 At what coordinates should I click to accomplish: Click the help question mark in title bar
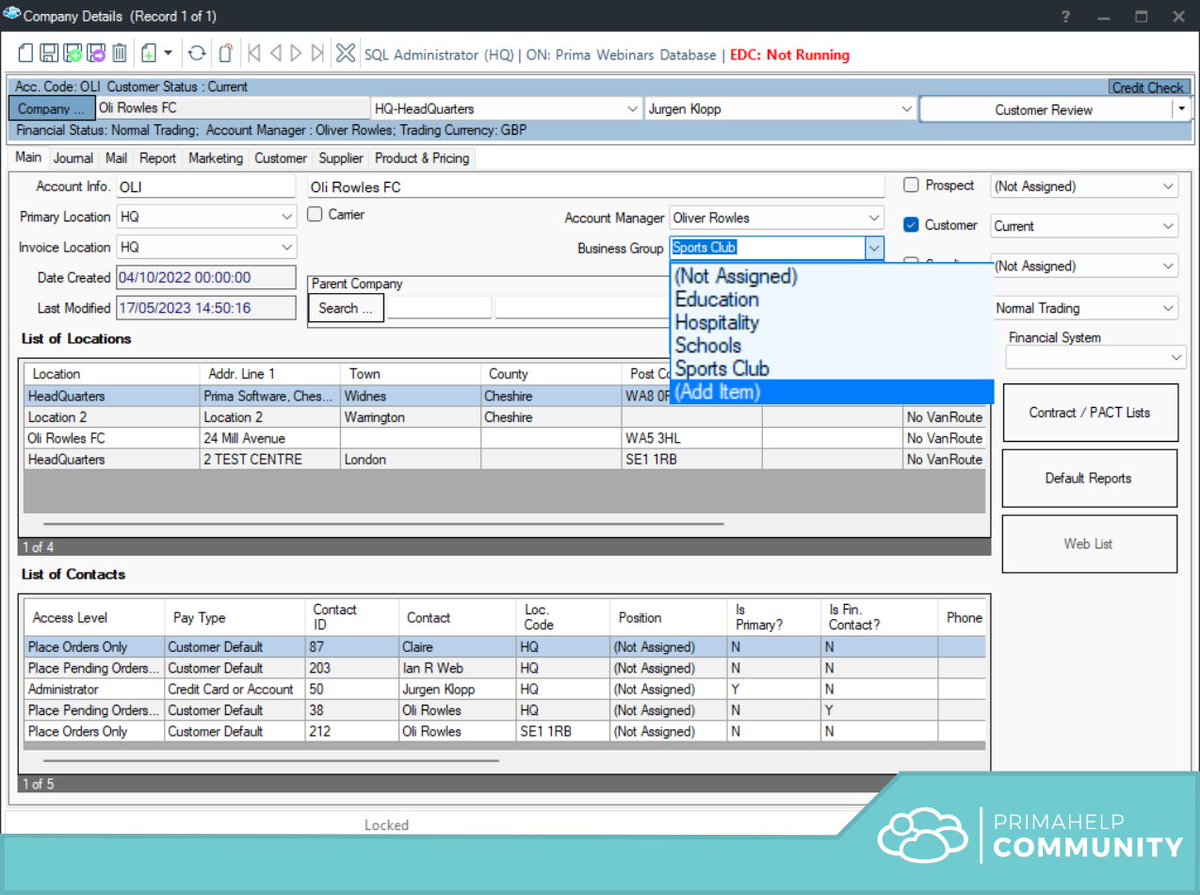(x=1066, y=16)
